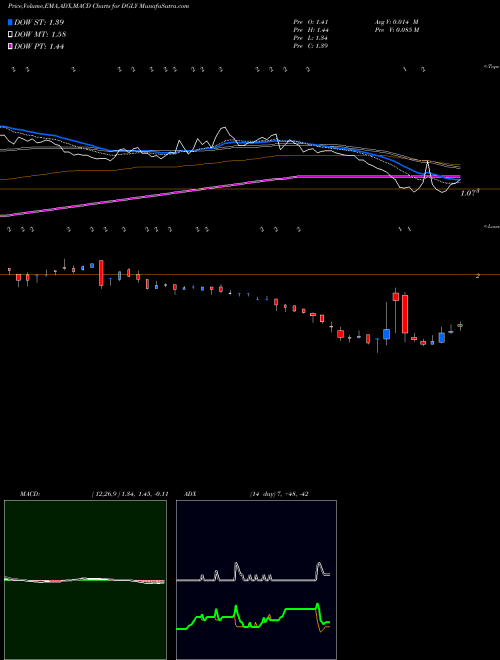Click the MACD panel heading

[x=29, y=494]
